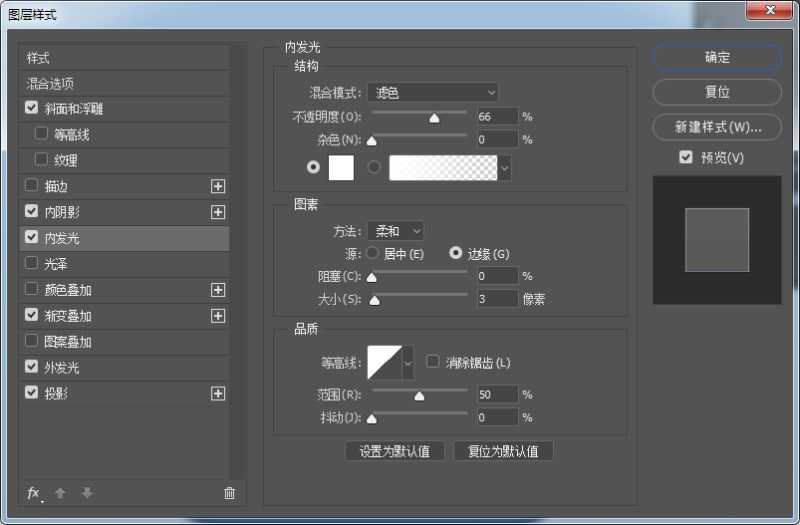
Task: Select the 渐变叠加 effect row
Action: click(124, 316)
